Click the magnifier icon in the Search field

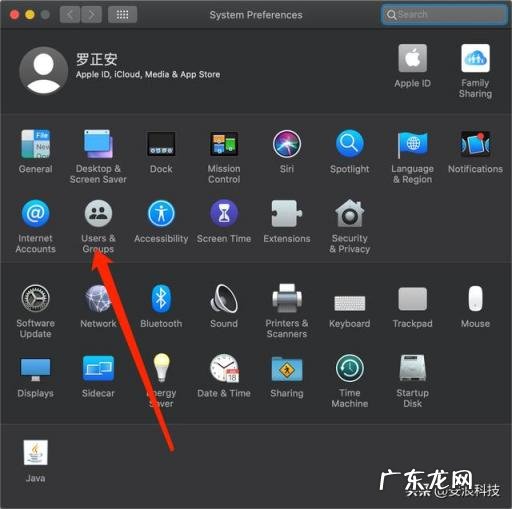tap(391, 15)
